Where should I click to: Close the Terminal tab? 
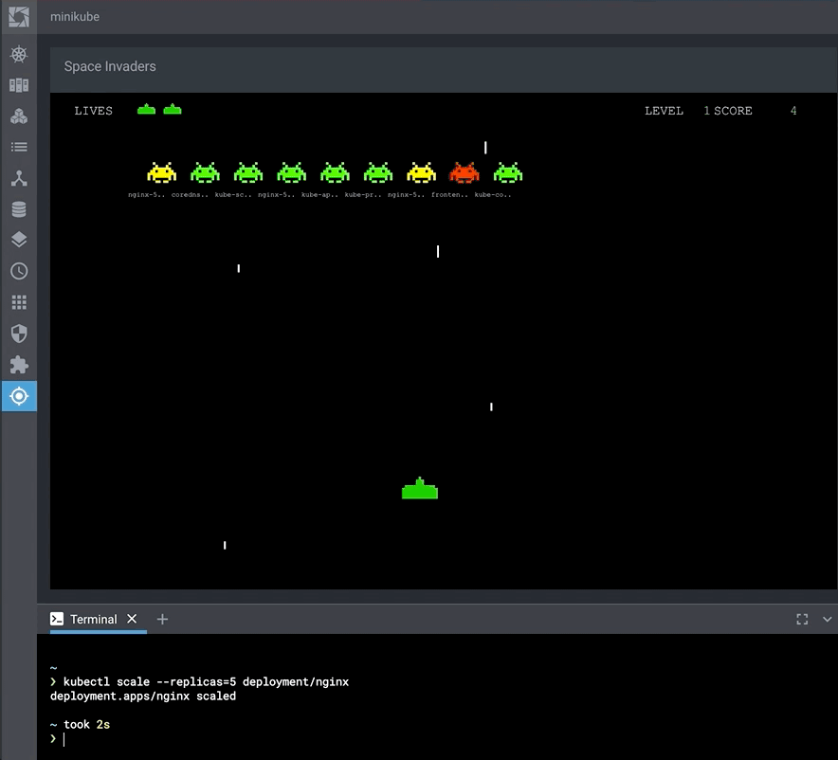pyautogui.click(x=132, y=619)
